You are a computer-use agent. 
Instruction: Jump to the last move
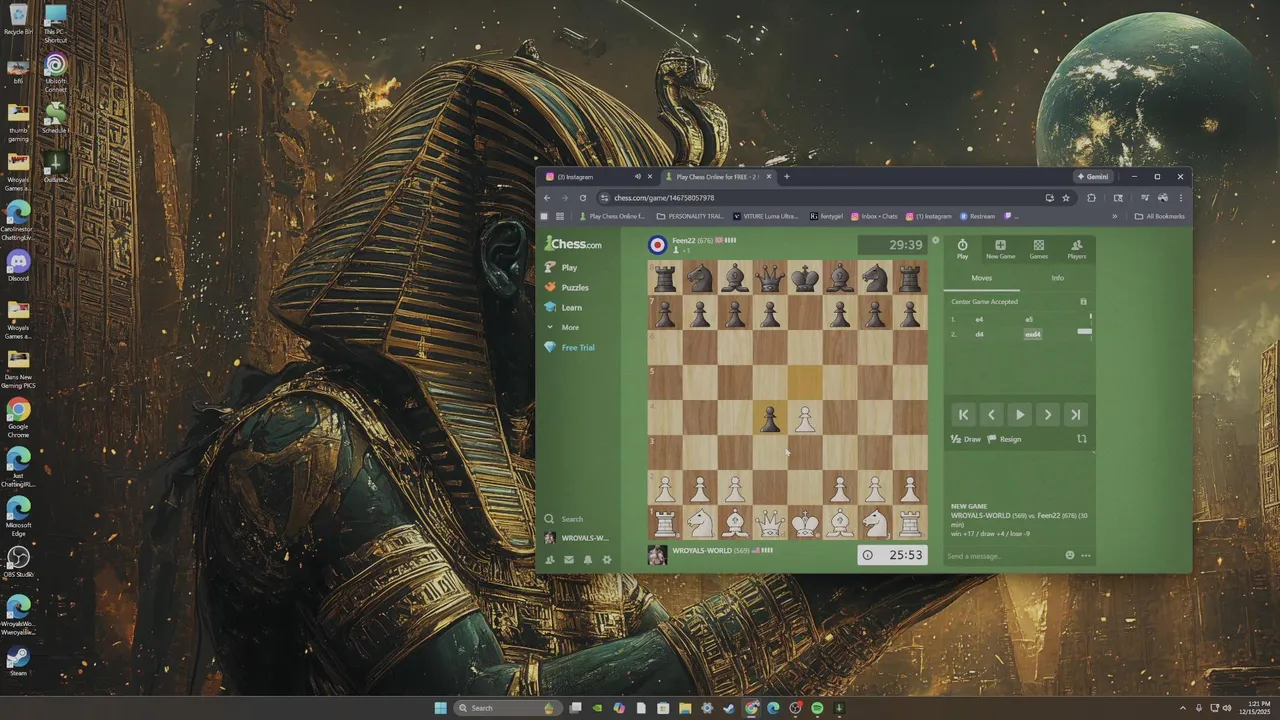(1075, 415)
